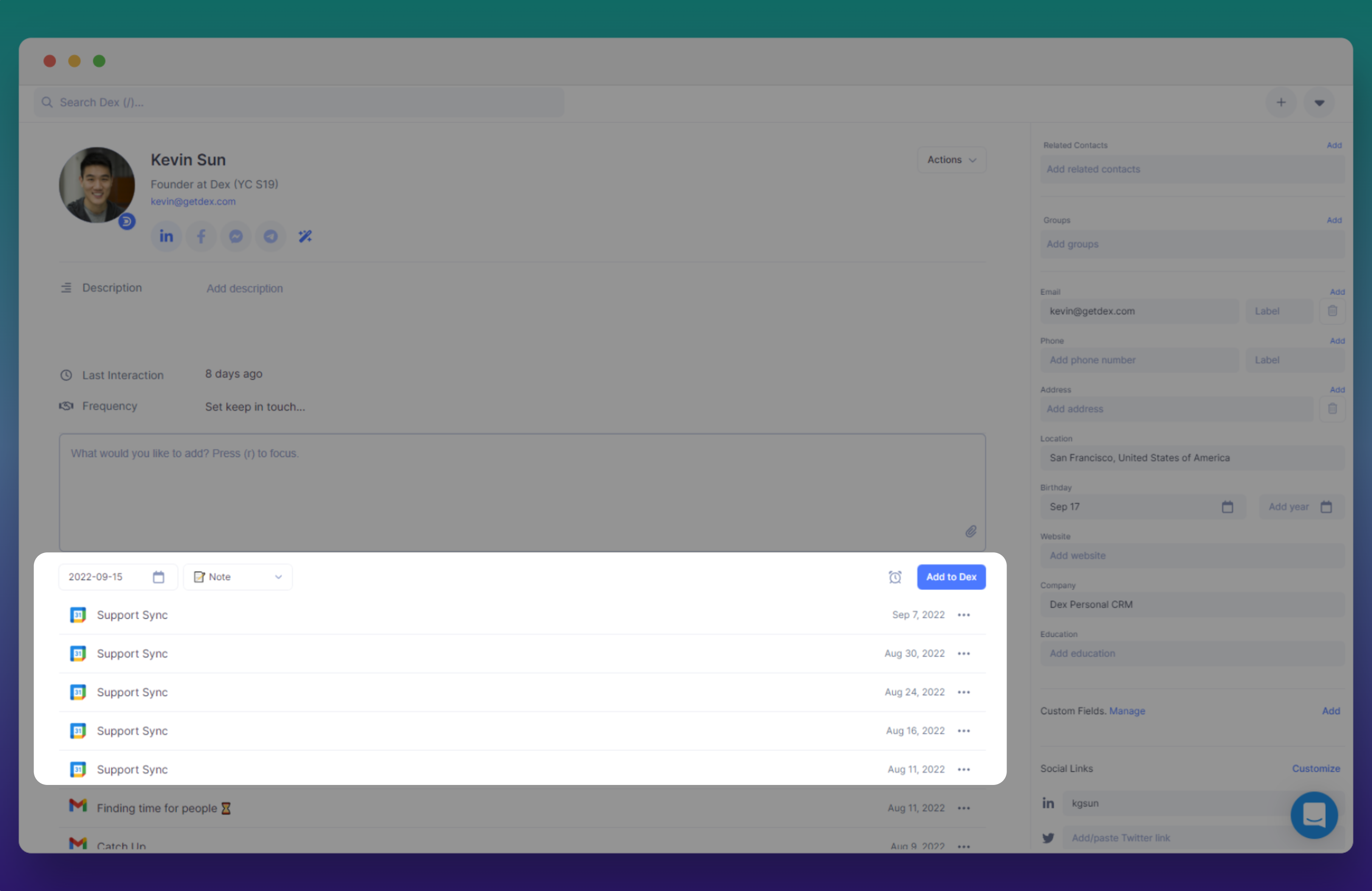Open the Messenger icon under profile
Viewport: 1372px width, 891px height.
236,236
